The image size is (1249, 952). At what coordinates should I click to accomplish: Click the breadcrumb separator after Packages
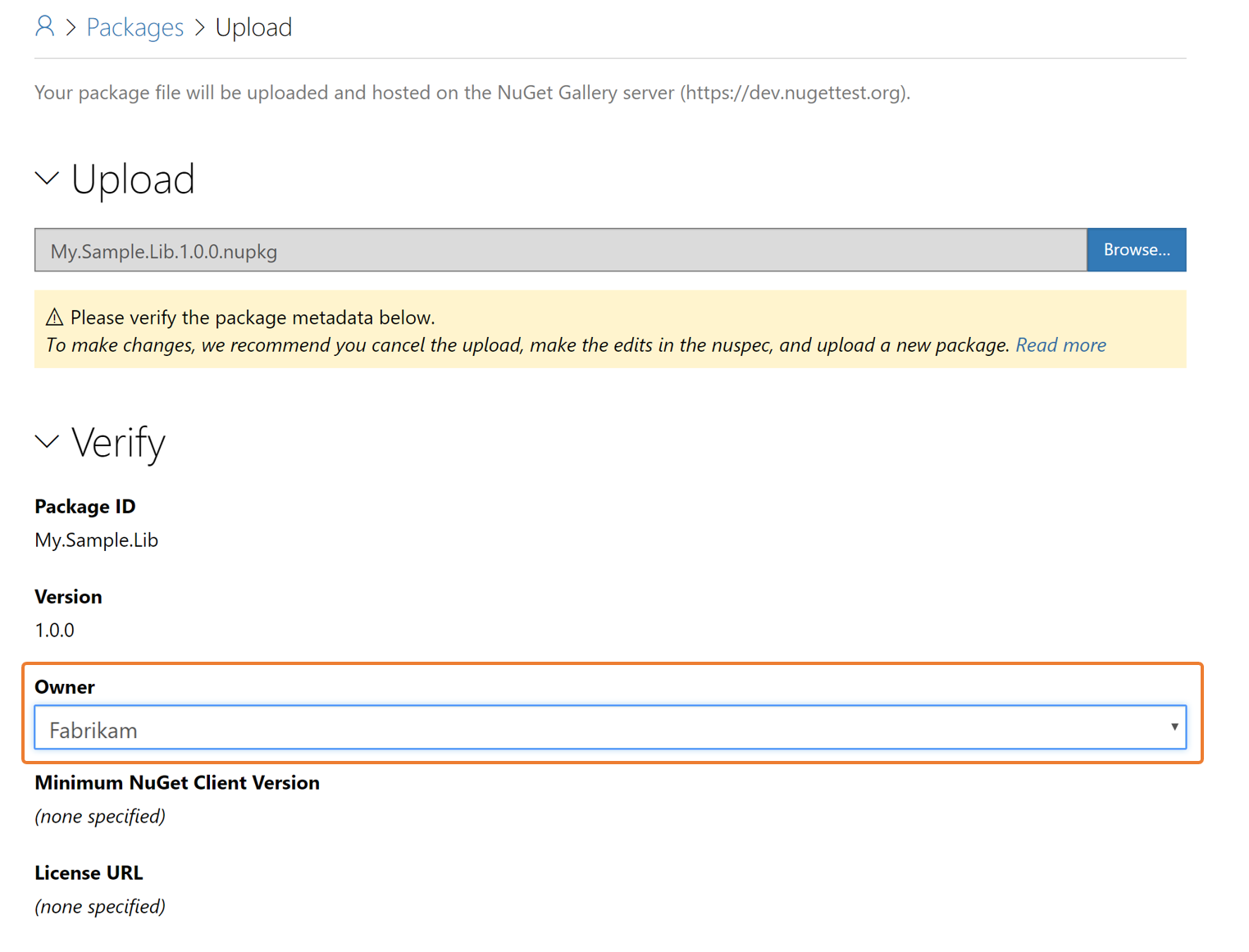(198, 26)
